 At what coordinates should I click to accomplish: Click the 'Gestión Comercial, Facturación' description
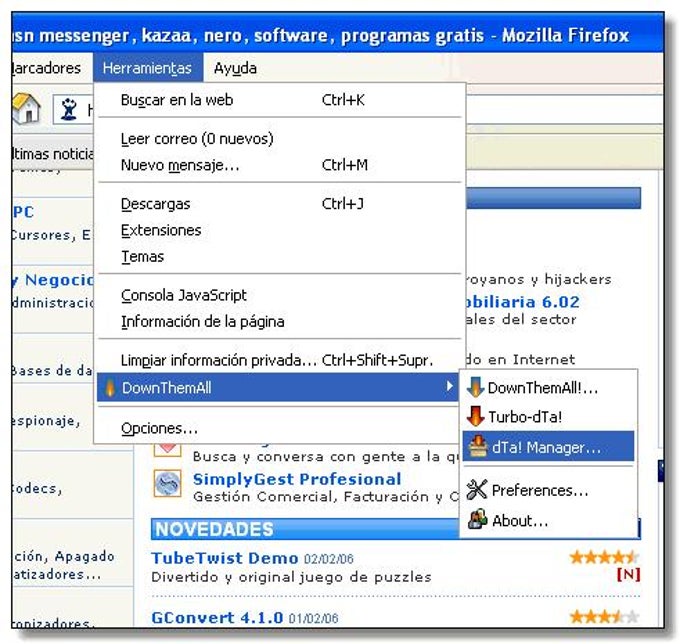(x=326, y=497)
